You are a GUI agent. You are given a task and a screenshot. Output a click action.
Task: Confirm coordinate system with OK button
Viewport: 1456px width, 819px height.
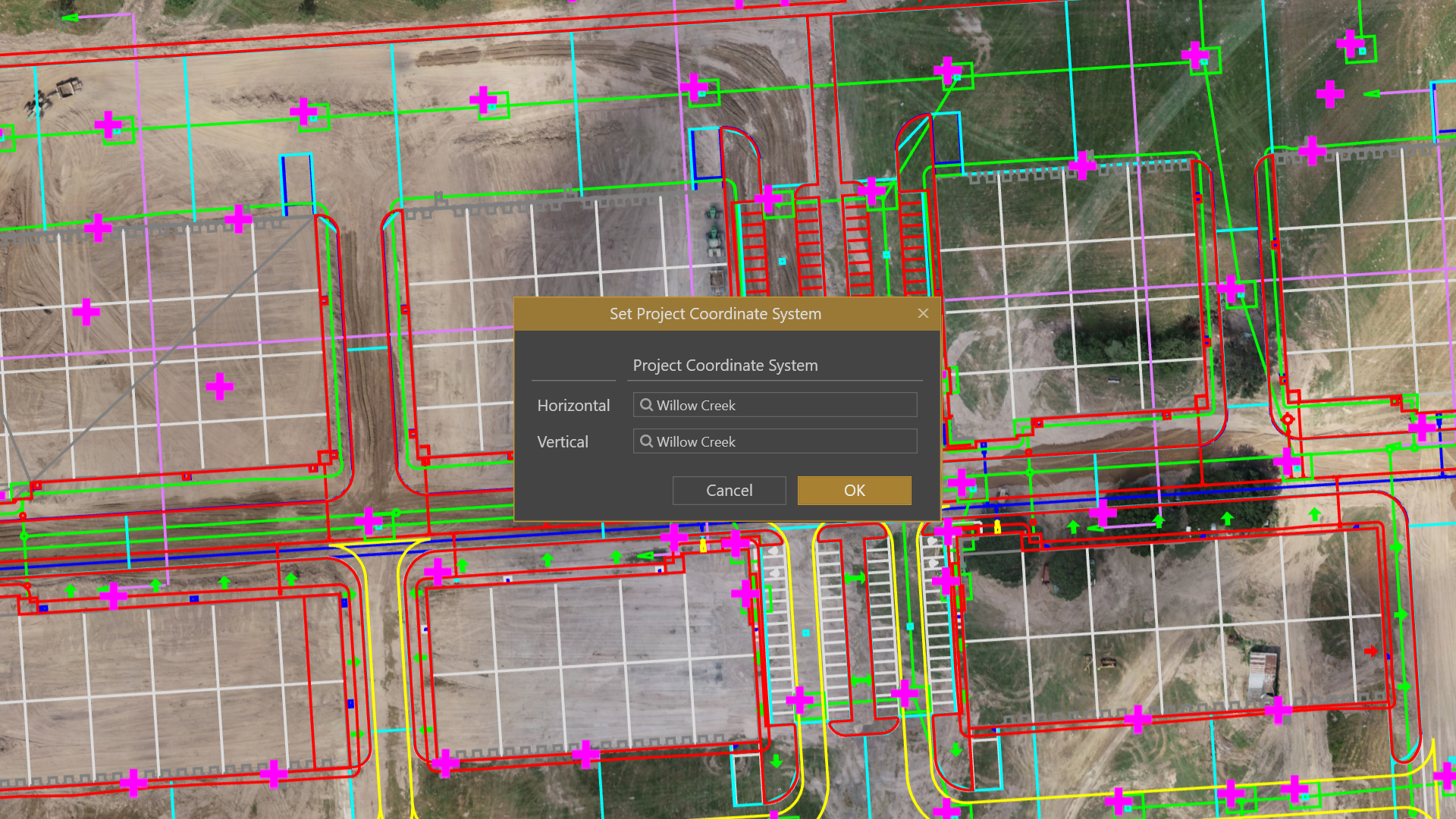point(854,491)
